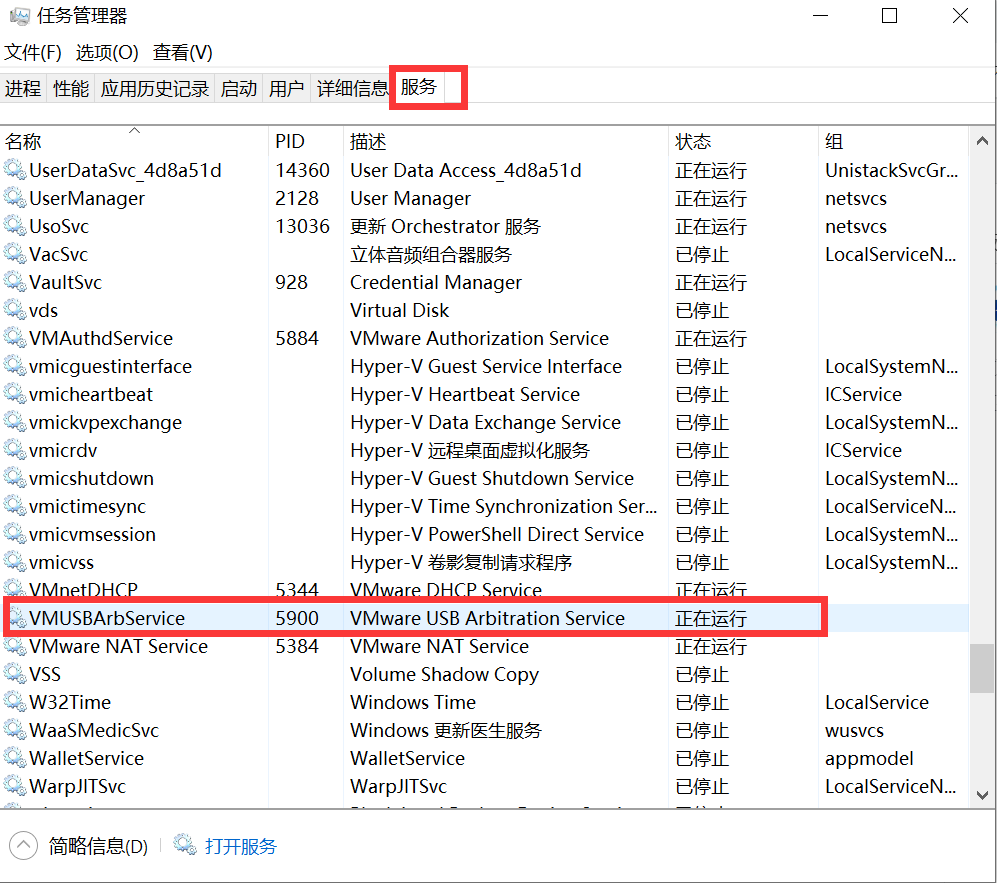Click the service icon next to VacSvc
This screenshot has height=883, width=997.
(x=15, y=254)
